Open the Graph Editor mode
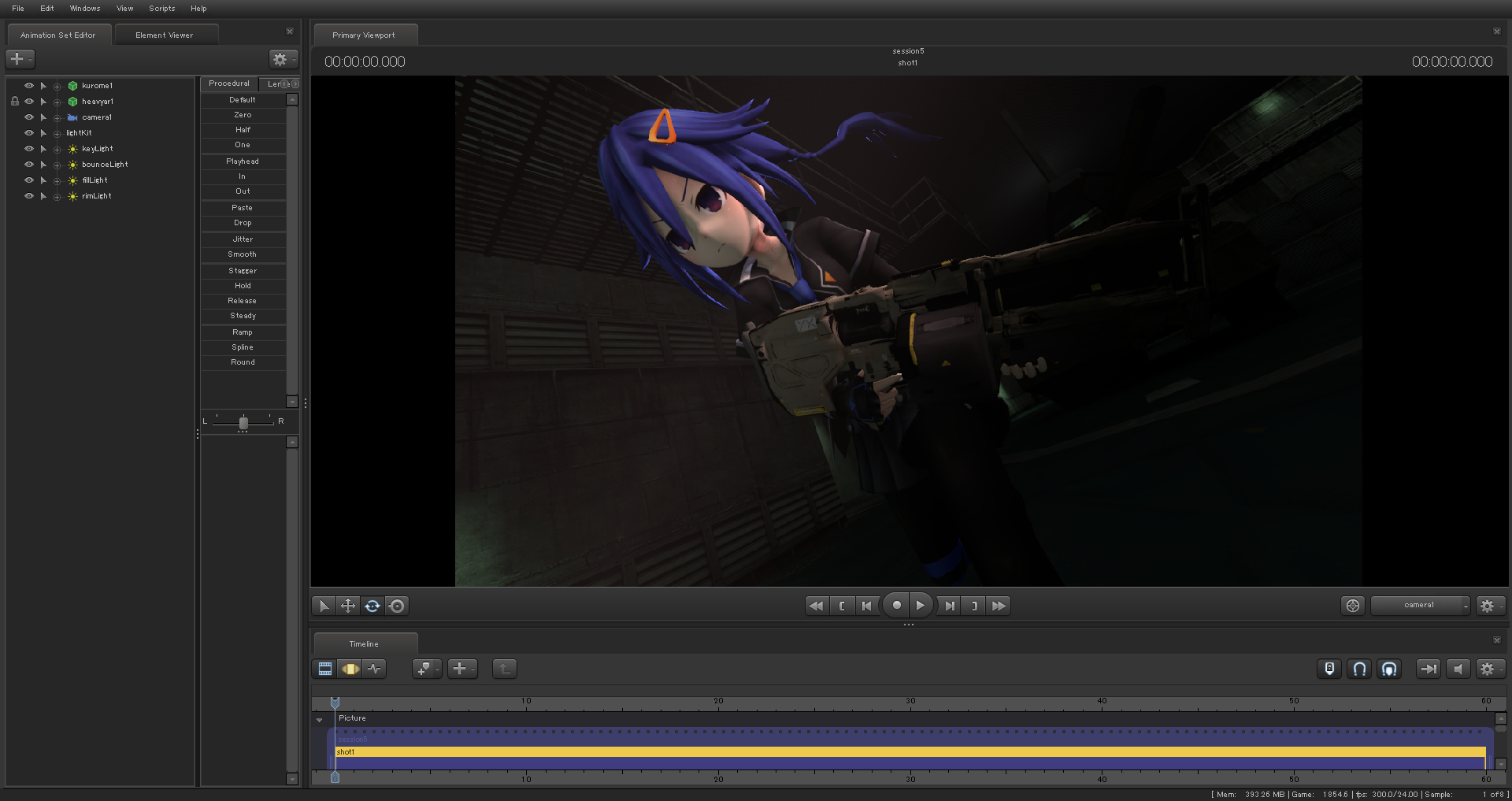The height and width of the screenshot is (801, 1512). click(x=374, y=669)
